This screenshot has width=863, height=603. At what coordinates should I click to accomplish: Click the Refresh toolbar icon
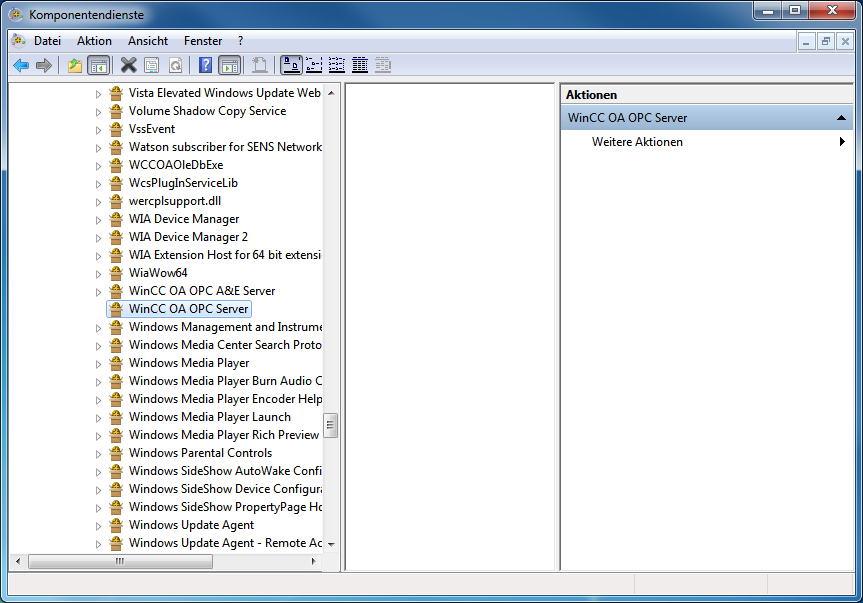tap(176, 65)
